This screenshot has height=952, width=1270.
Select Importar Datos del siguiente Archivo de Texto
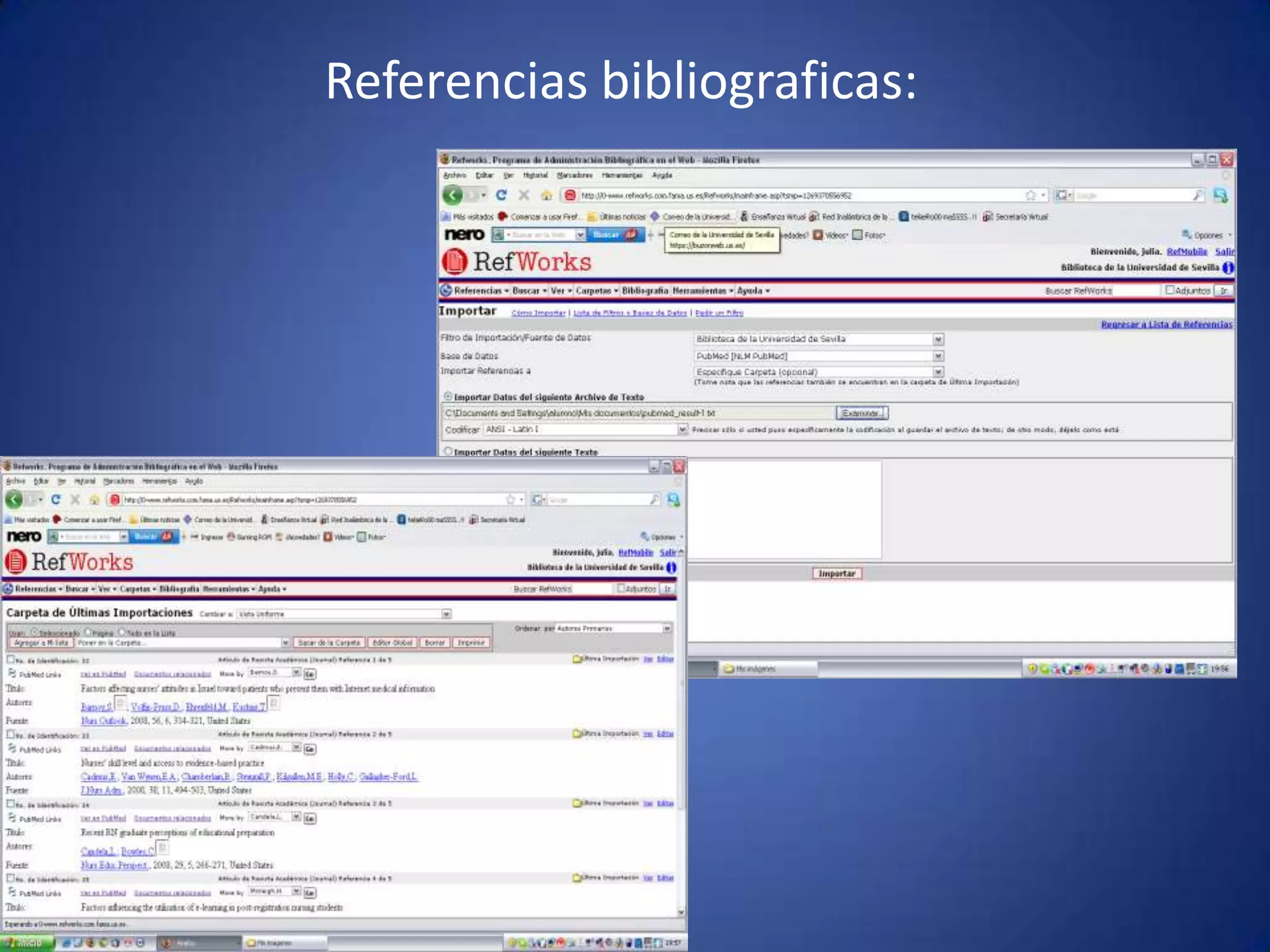pos(448,397)
